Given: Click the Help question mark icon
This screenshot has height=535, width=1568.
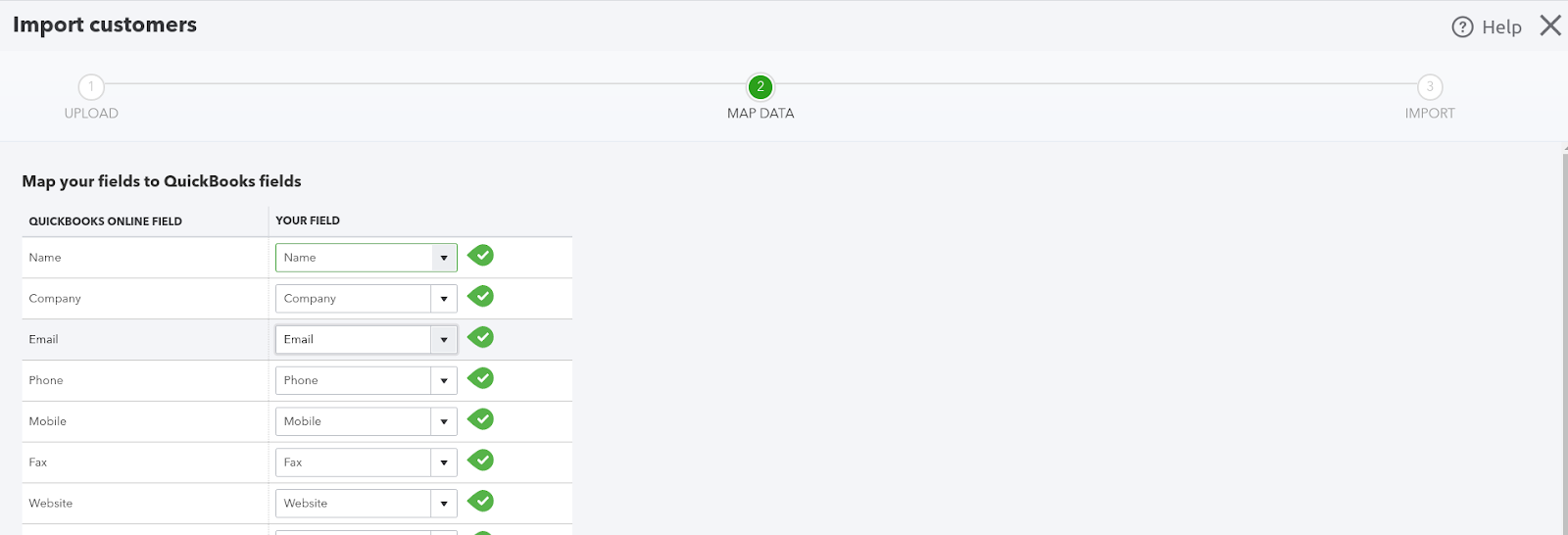Looking at the screenshot, I should click(x=1462, y=27).
